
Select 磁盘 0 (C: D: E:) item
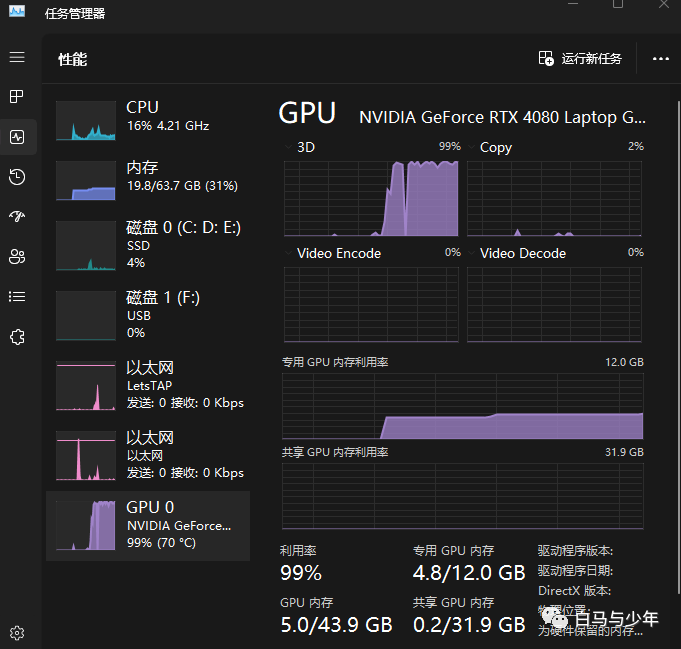point(148,245)
